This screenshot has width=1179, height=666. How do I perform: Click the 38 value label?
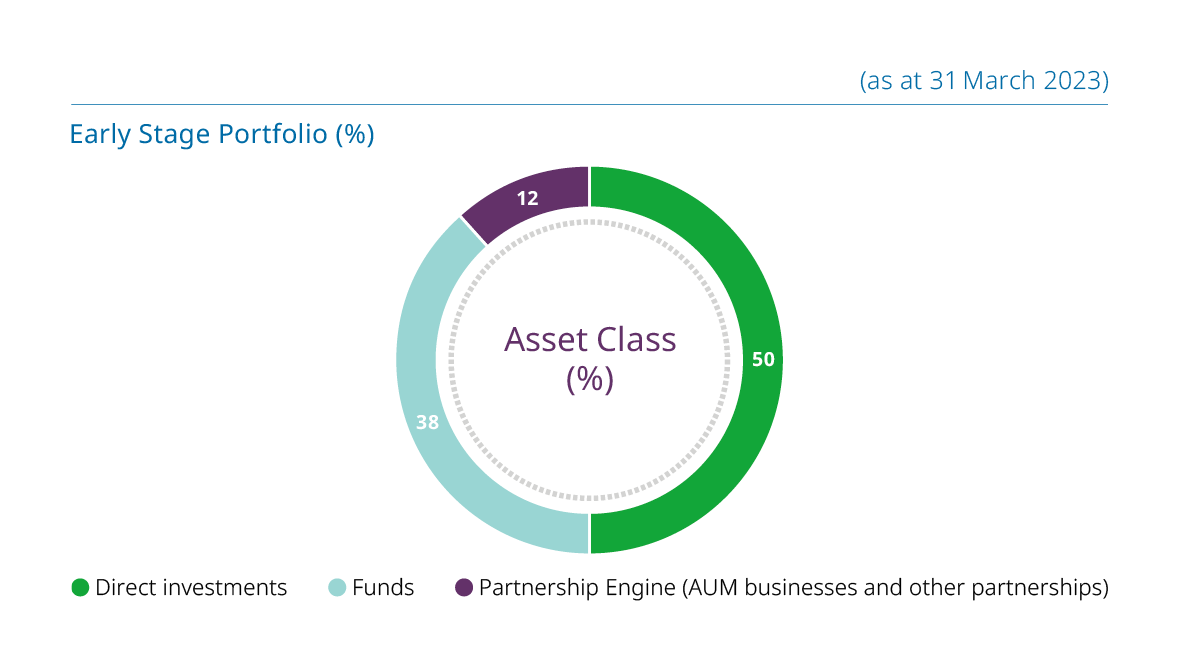[x=427, y=422]
